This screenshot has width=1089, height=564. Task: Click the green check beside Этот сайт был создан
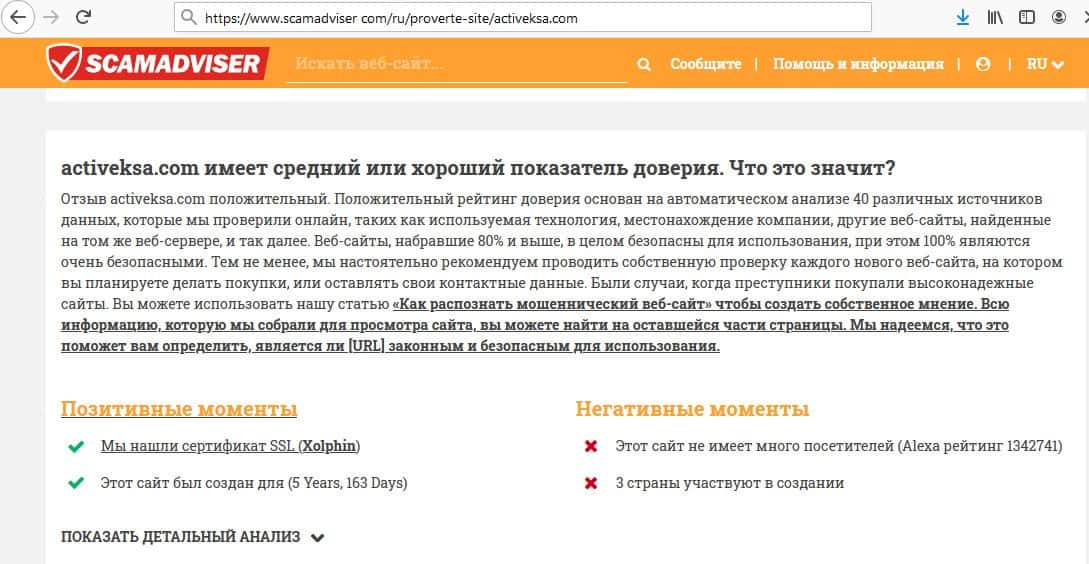pyautogui.click(x=76, y=483)
